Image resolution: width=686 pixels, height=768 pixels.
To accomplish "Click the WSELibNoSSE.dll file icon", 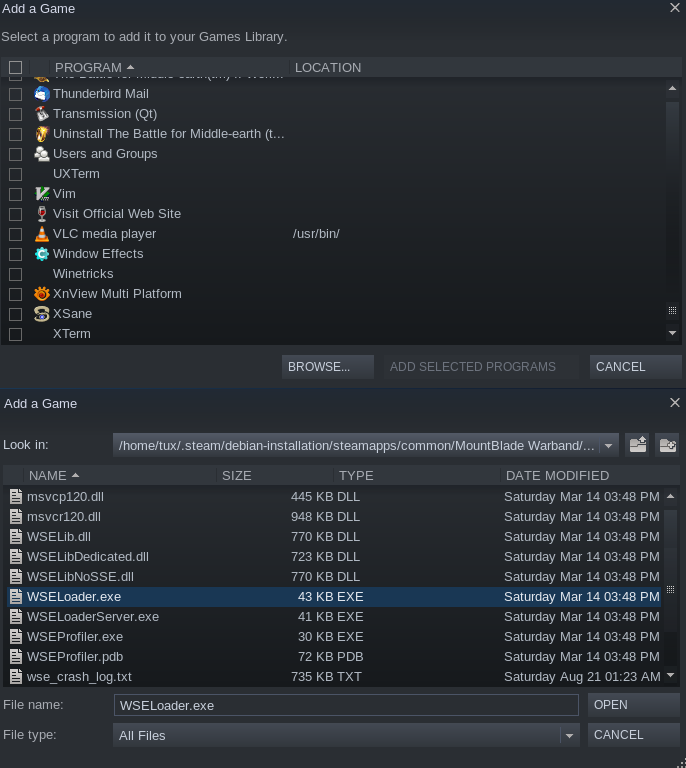I will 16,576.
